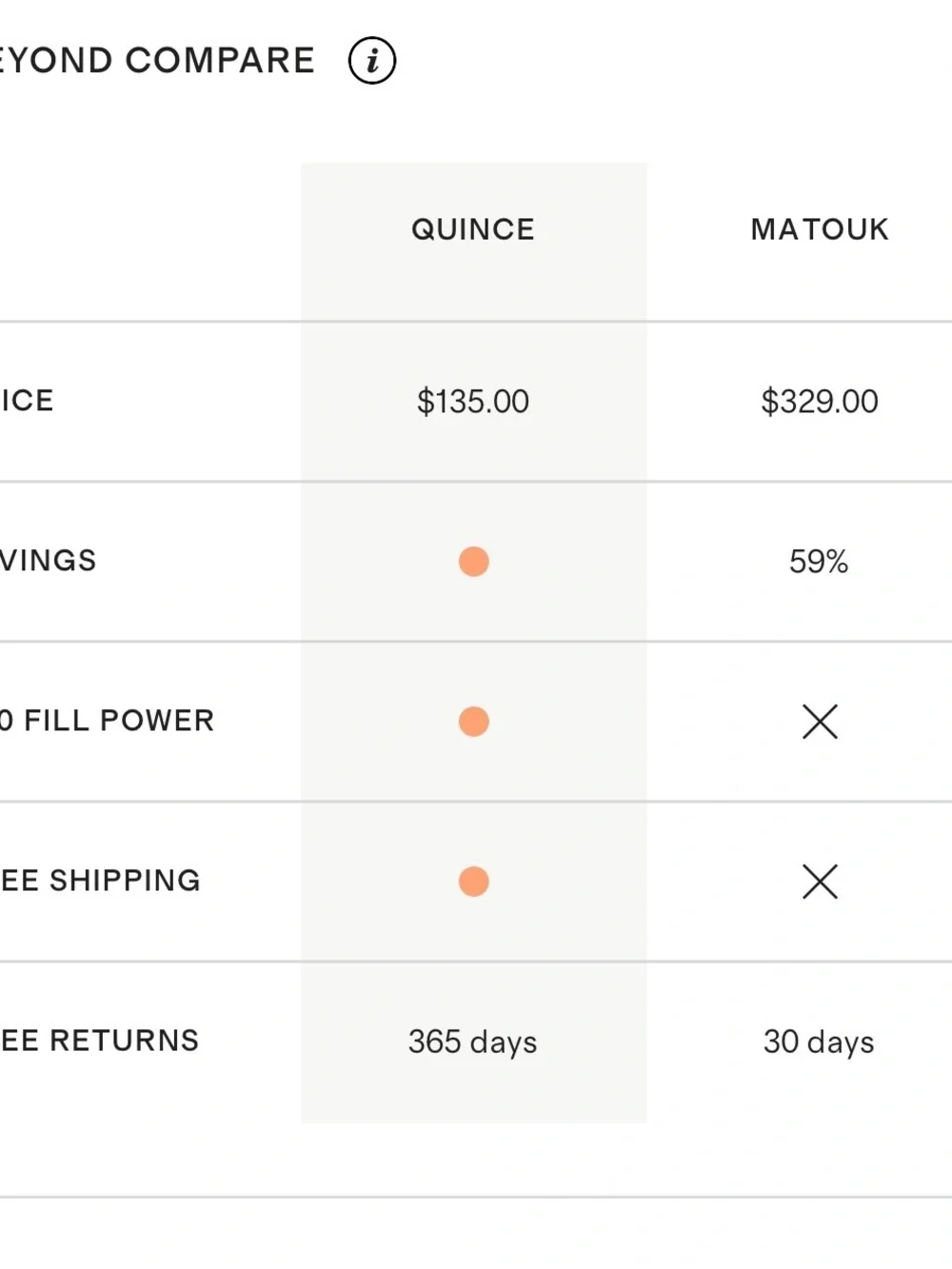Click the orange dot in Fill Power row
952x1269 pixels.
click(x=473, y=722)
